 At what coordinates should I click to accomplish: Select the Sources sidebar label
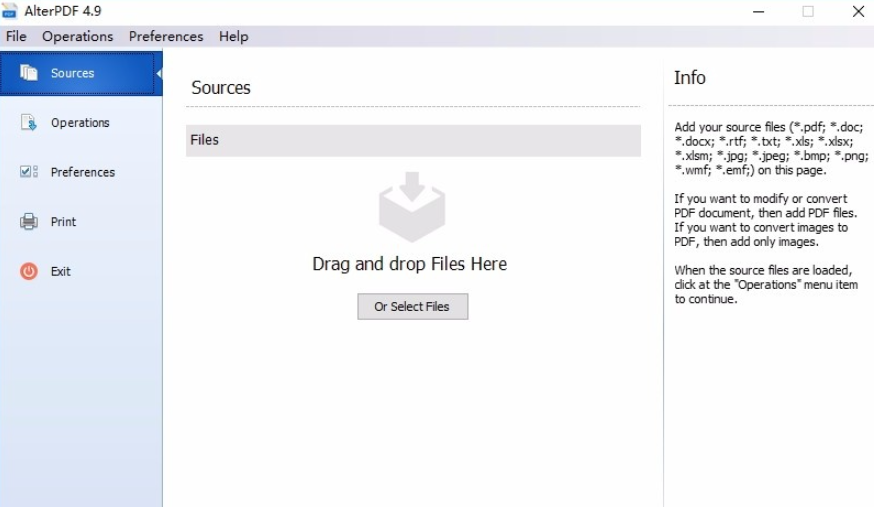click(72, 73)
